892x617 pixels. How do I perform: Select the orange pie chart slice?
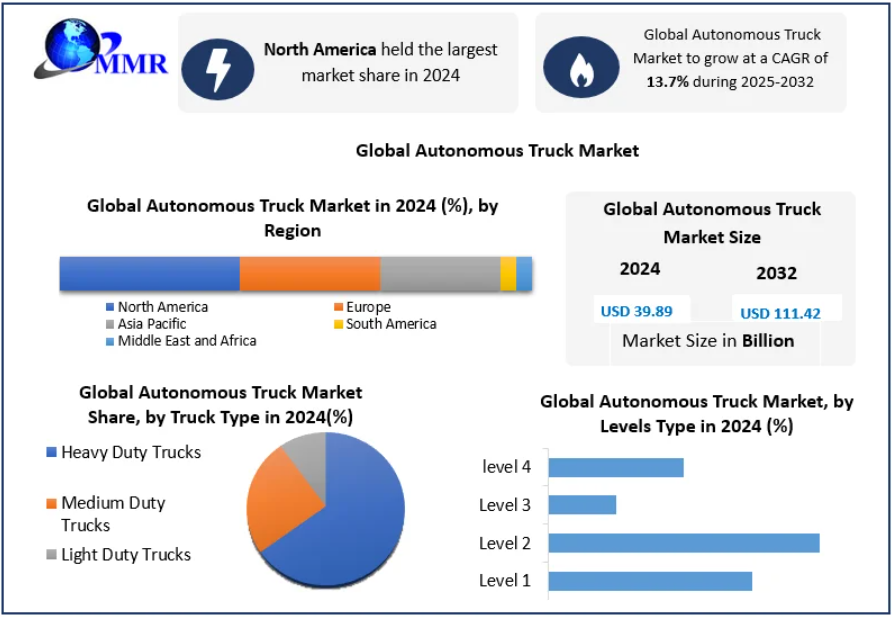click(278, 495)
